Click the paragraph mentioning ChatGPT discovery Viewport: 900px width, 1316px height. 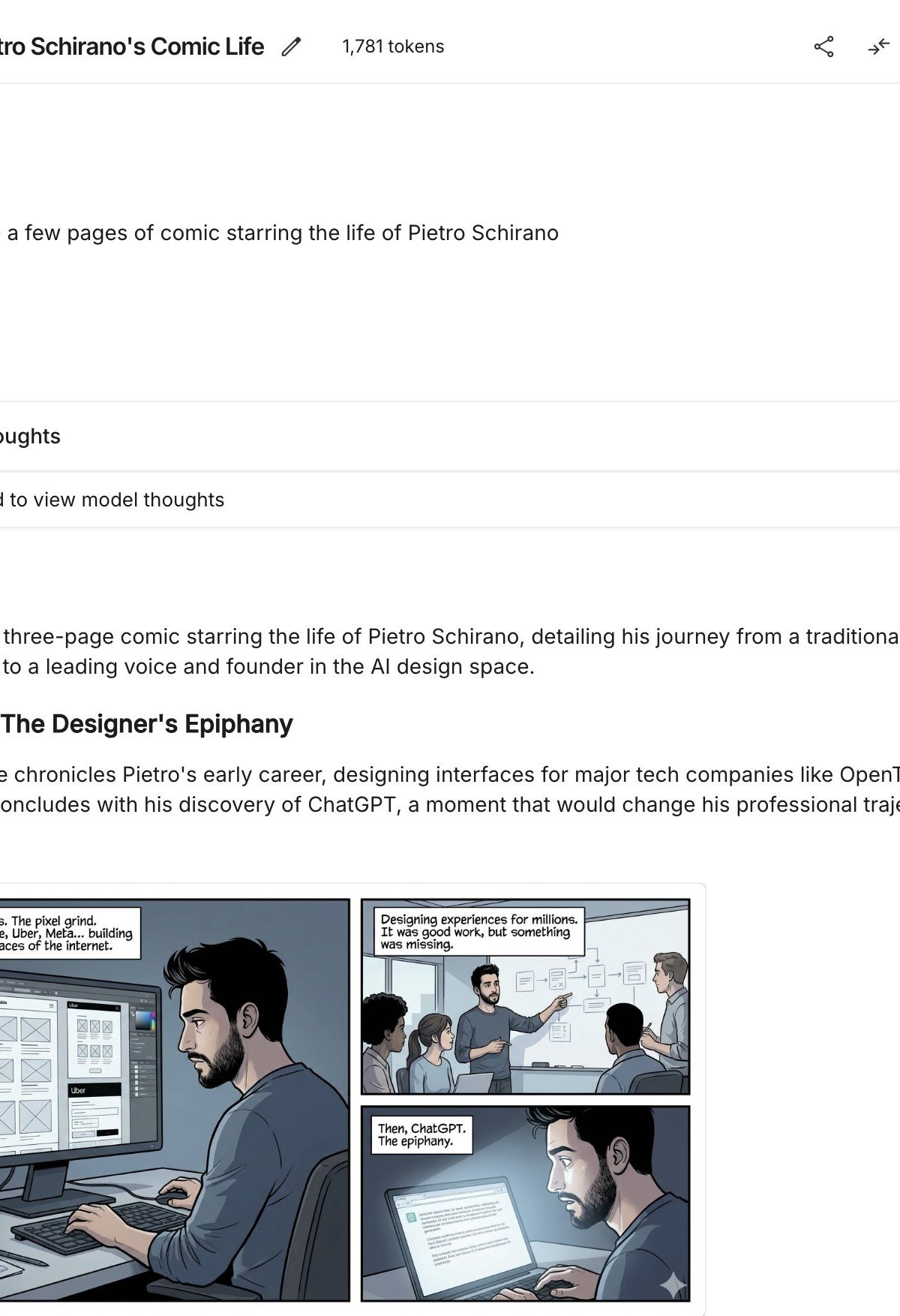click(450, 789)
